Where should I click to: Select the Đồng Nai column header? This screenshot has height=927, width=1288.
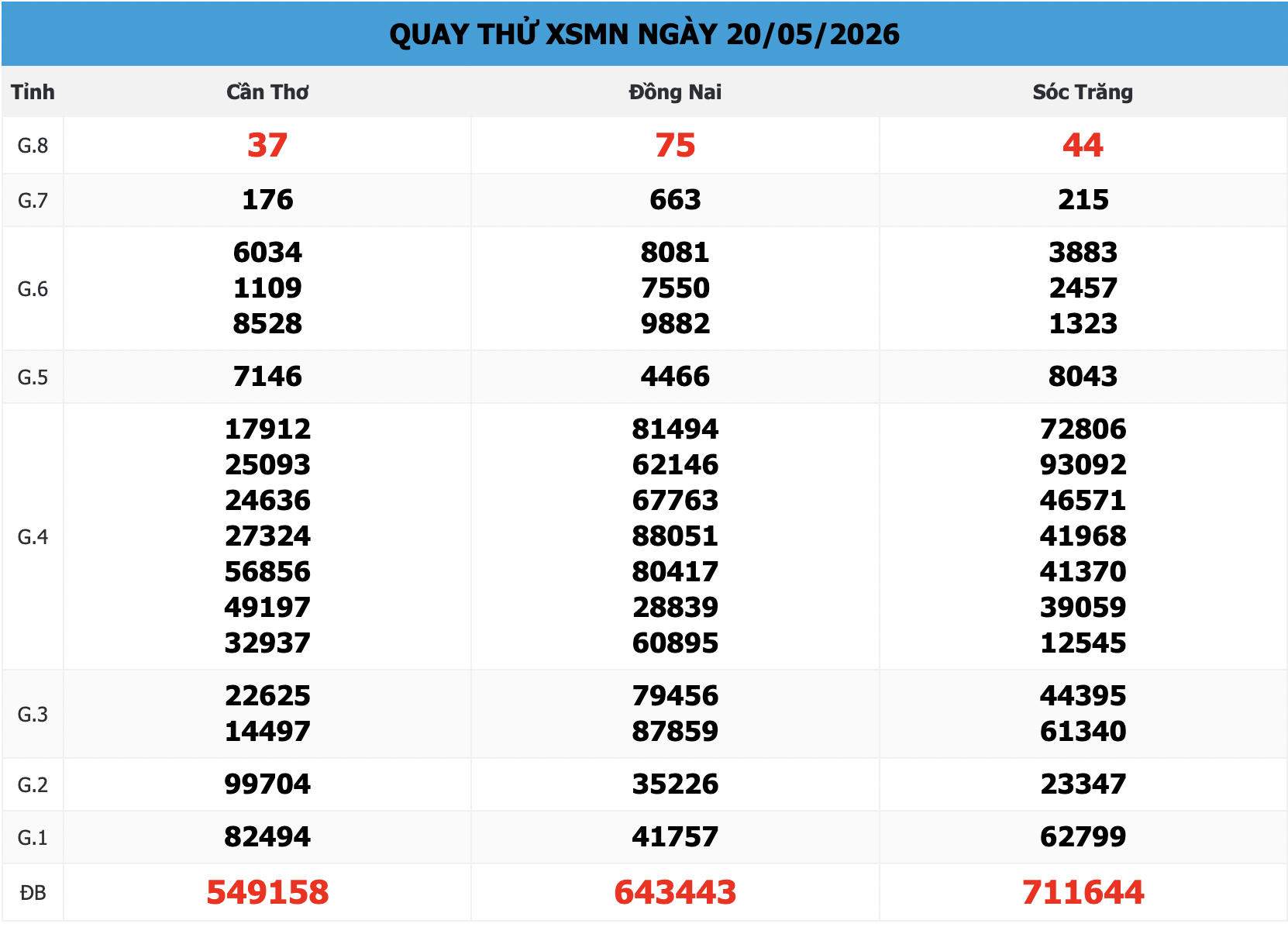point(675,92)
